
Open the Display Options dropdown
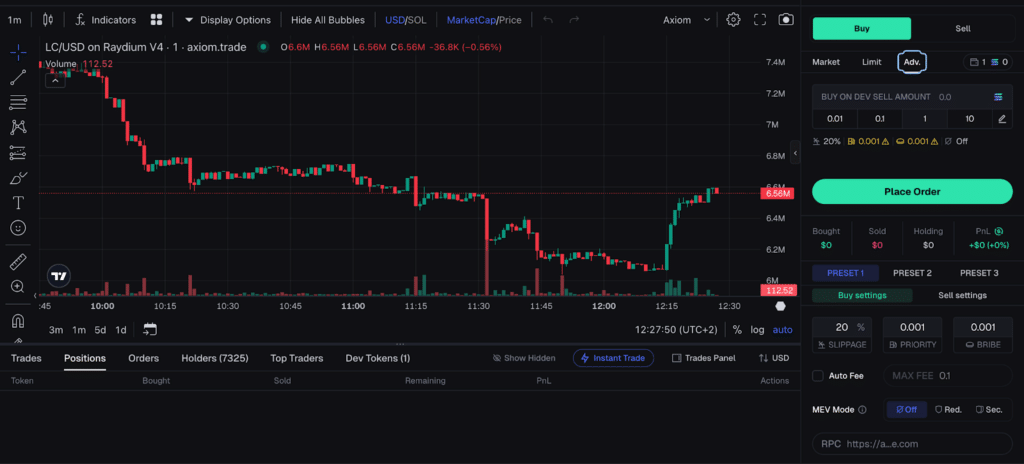point(227,20)
